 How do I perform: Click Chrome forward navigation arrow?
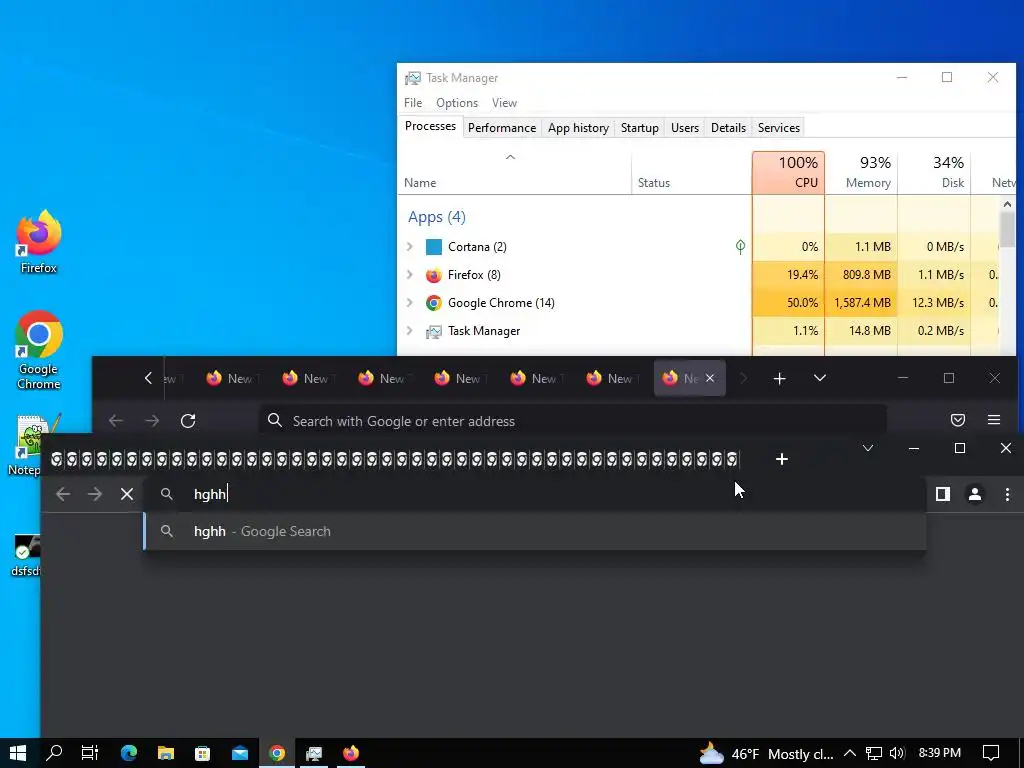pyautogui.click(x=95, y=494)
